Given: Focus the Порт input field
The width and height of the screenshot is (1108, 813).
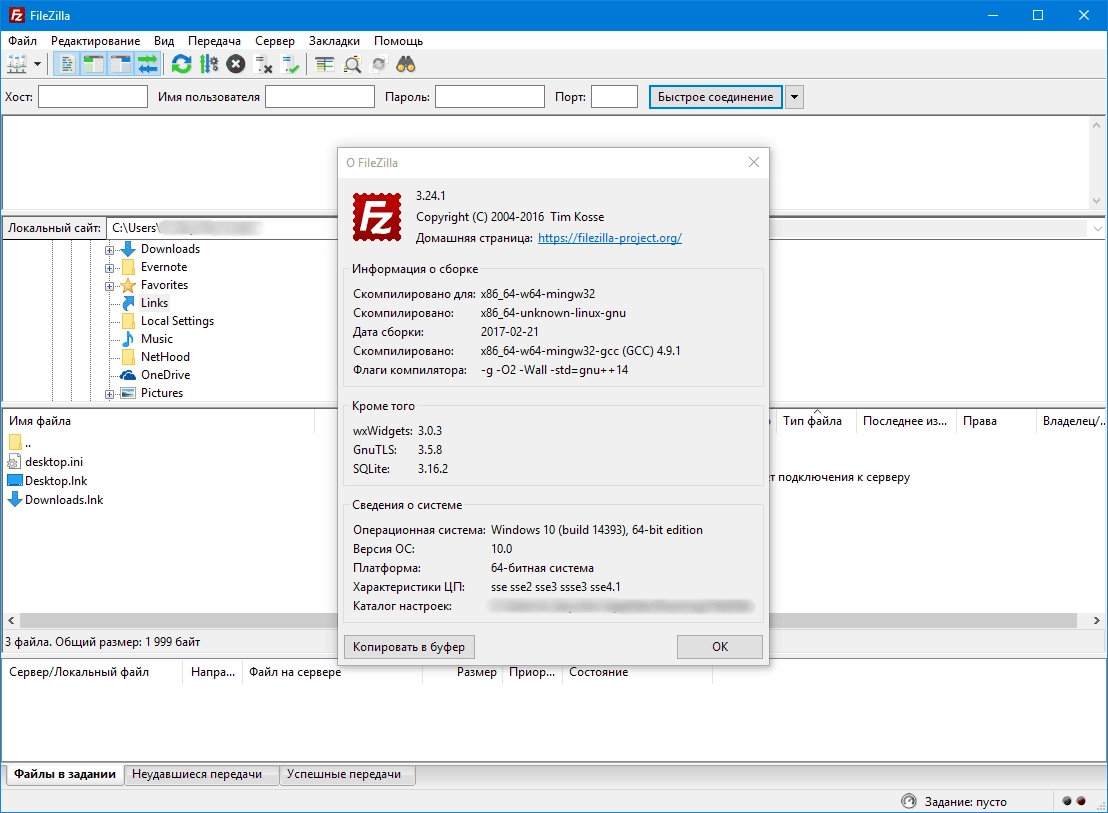Looking at the screenshot, I should pos(614,97).
